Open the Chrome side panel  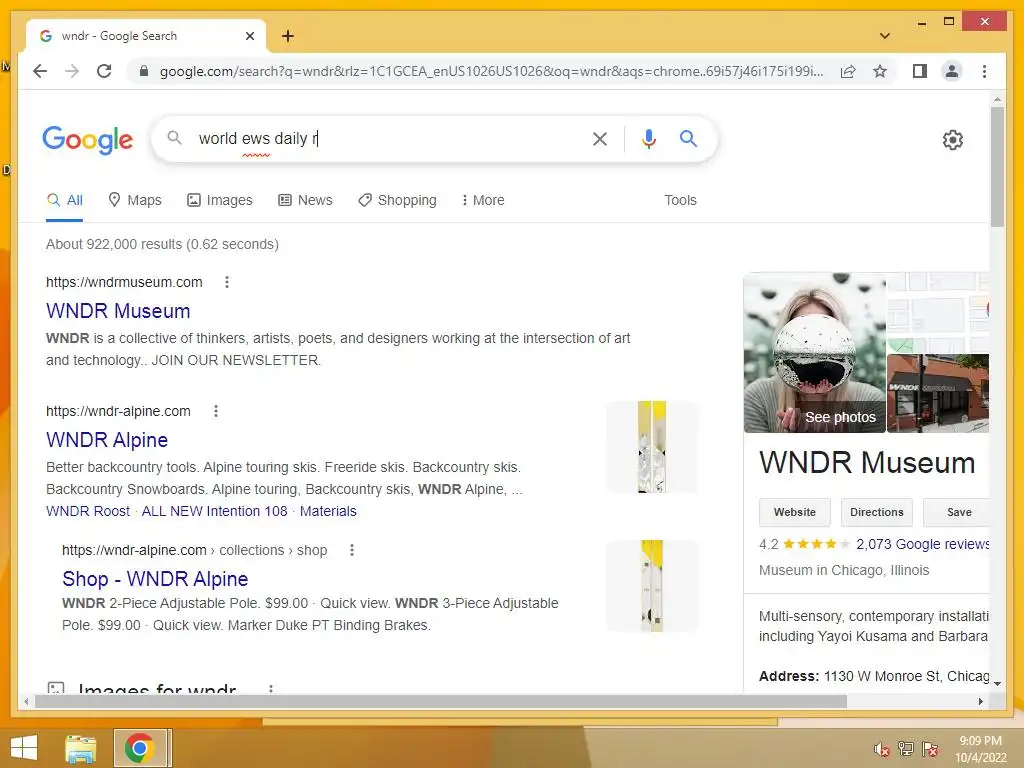[920, 71]
